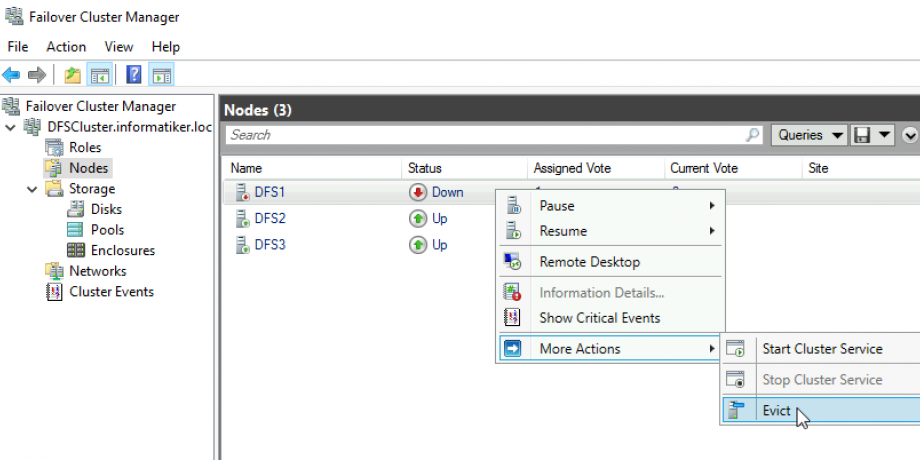Select Start Cluster Service option
The height and width of the screenshot is (460, 920).
click(x=822, y=349)
